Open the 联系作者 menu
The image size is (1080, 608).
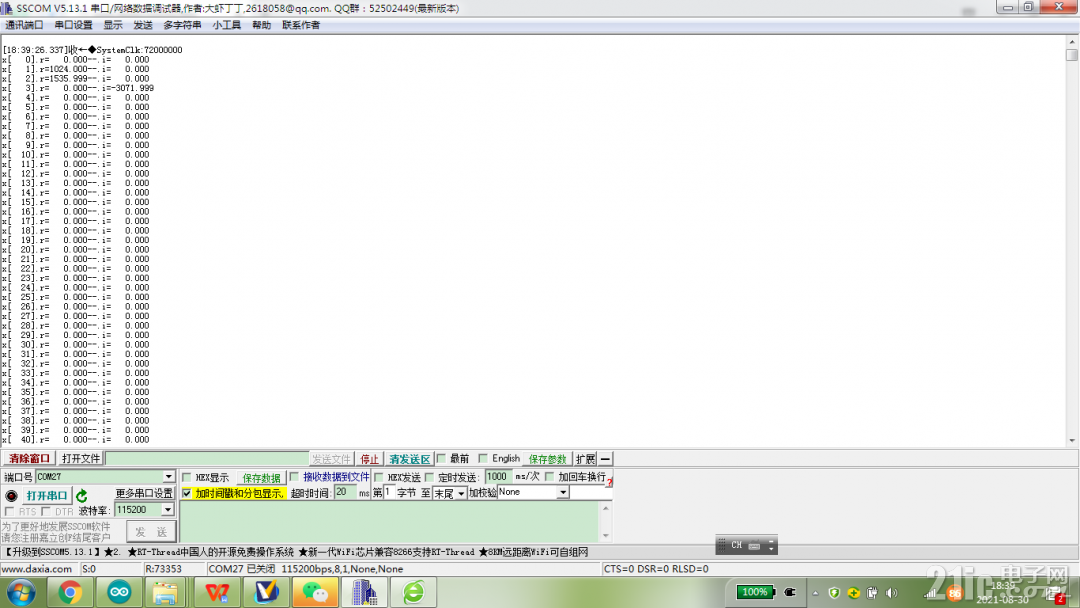[x=300, y=25]
